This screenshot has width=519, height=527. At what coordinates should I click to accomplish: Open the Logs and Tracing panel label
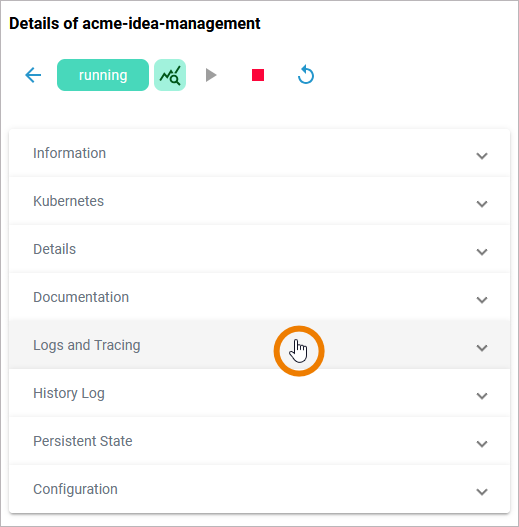click(x=87, y=346)
